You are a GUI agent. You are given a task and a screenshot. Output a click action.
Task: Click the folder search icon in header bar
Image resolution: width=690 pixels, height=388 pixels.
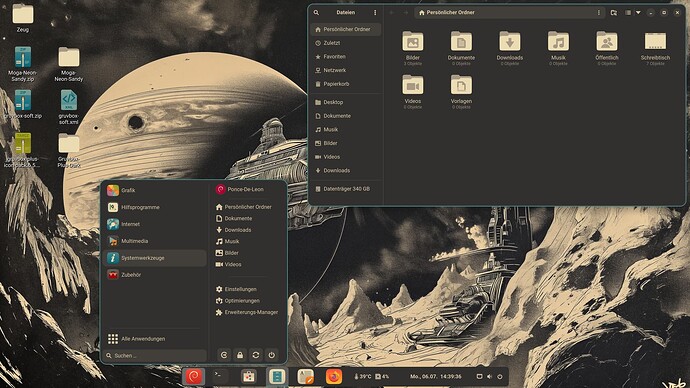coord(614,13)
